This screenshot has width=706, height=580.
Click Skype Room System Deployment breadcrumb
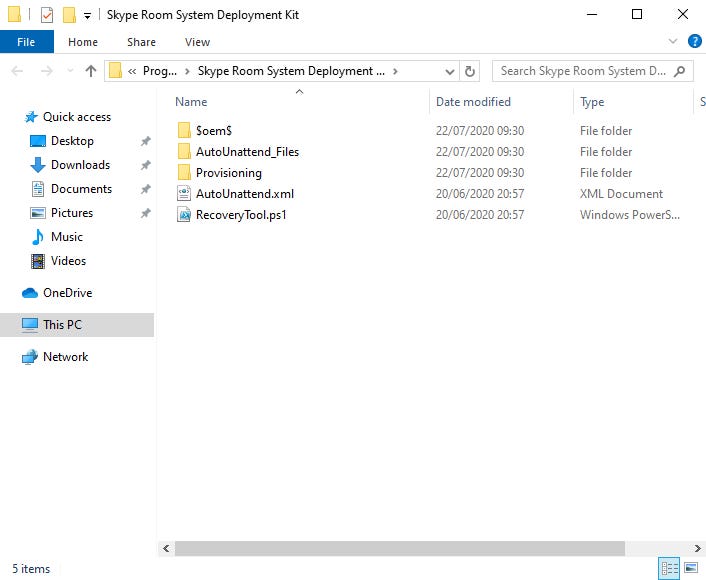tap(291, 71)
